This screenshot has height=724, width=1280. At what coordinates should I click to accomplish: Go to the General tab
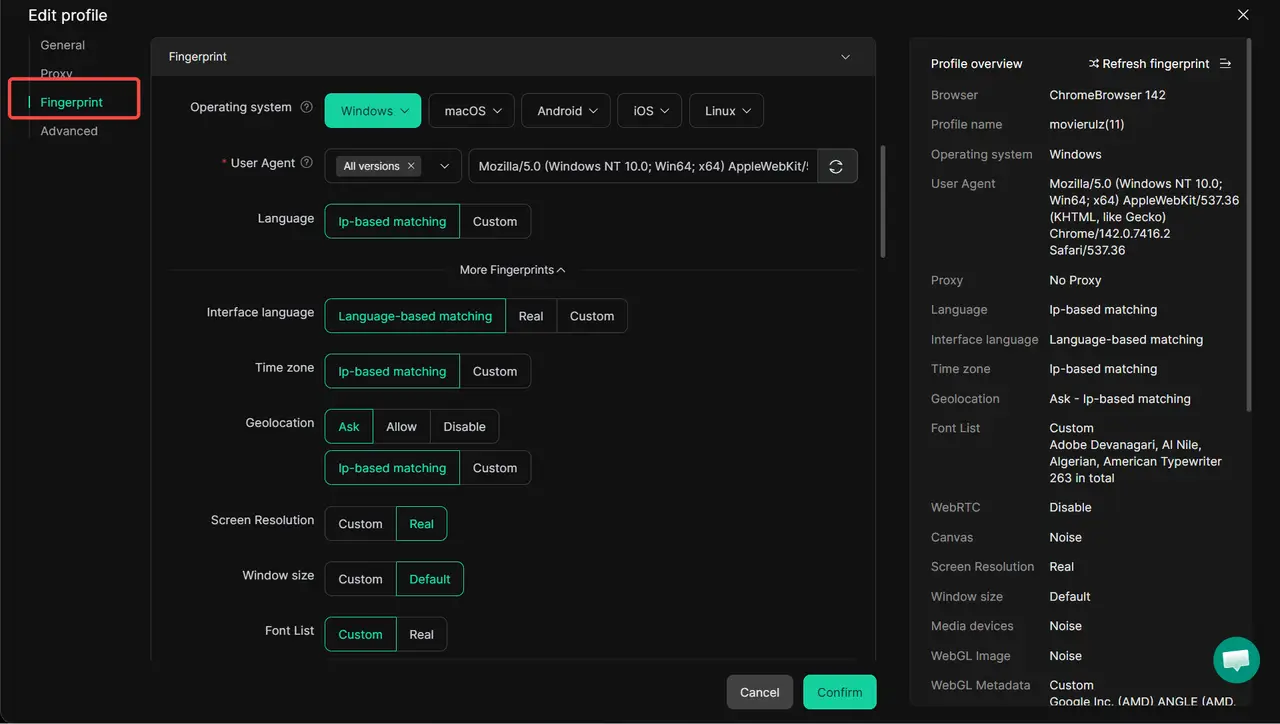click(x=62, y=45)
